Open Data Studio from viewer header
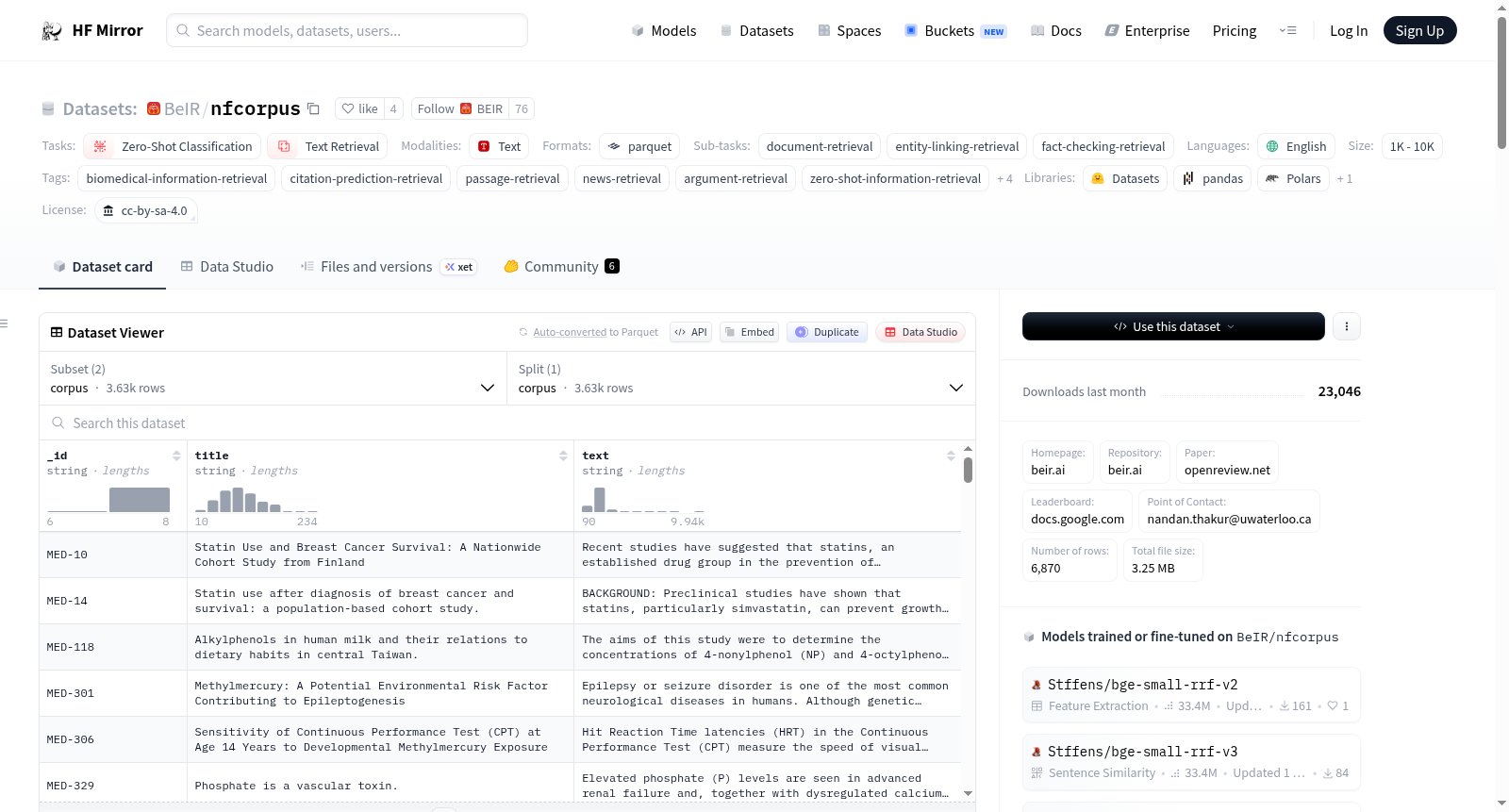 [920, 332]
